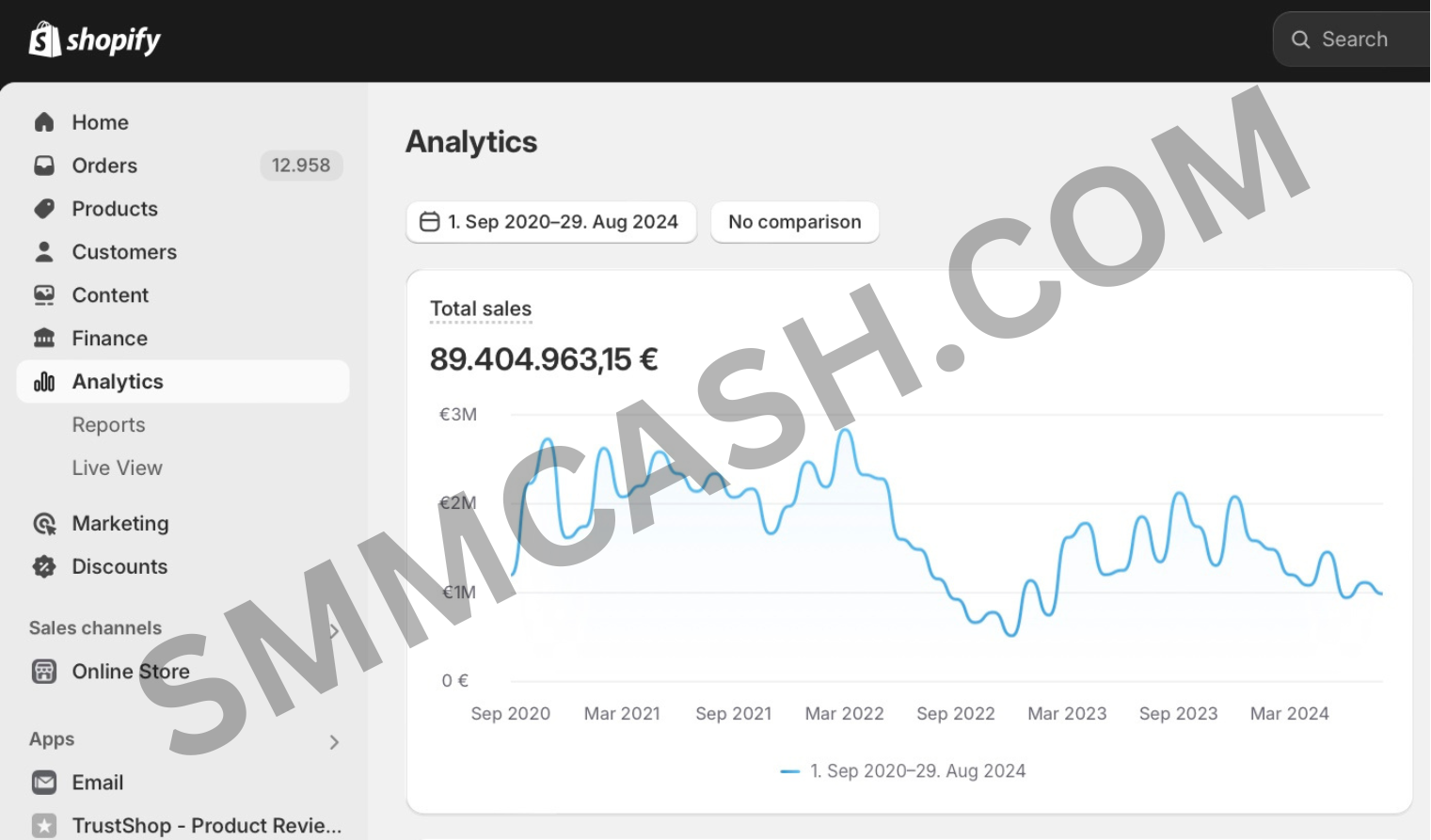Click the search magnifier in the top bar
The image size is (1431, 840).
coord(1300,40)
